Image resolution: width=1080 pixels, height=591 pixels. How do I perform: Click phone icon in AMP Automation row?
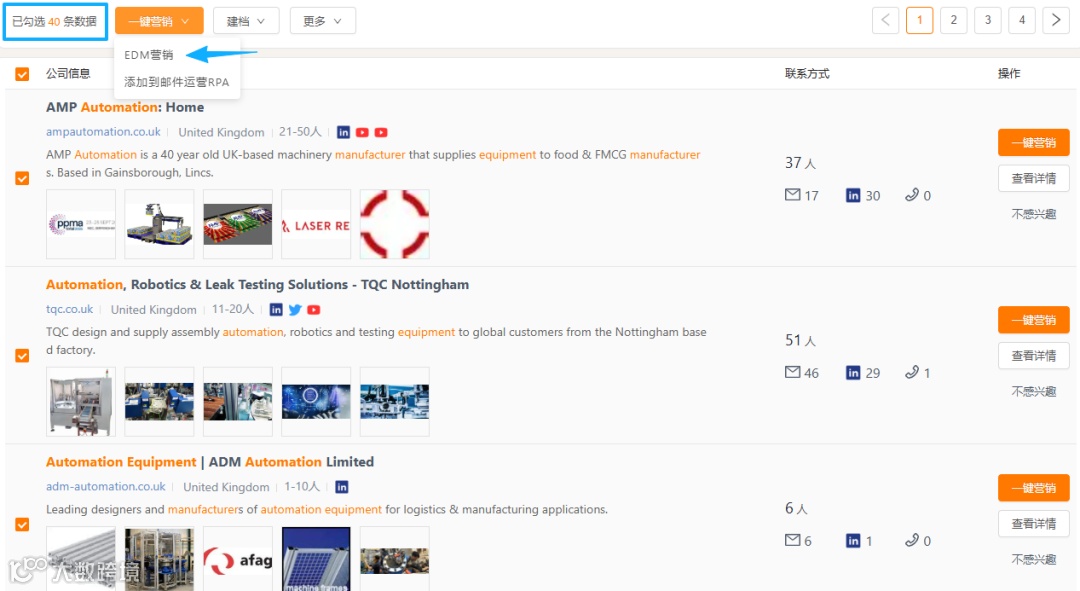(911, 195)
